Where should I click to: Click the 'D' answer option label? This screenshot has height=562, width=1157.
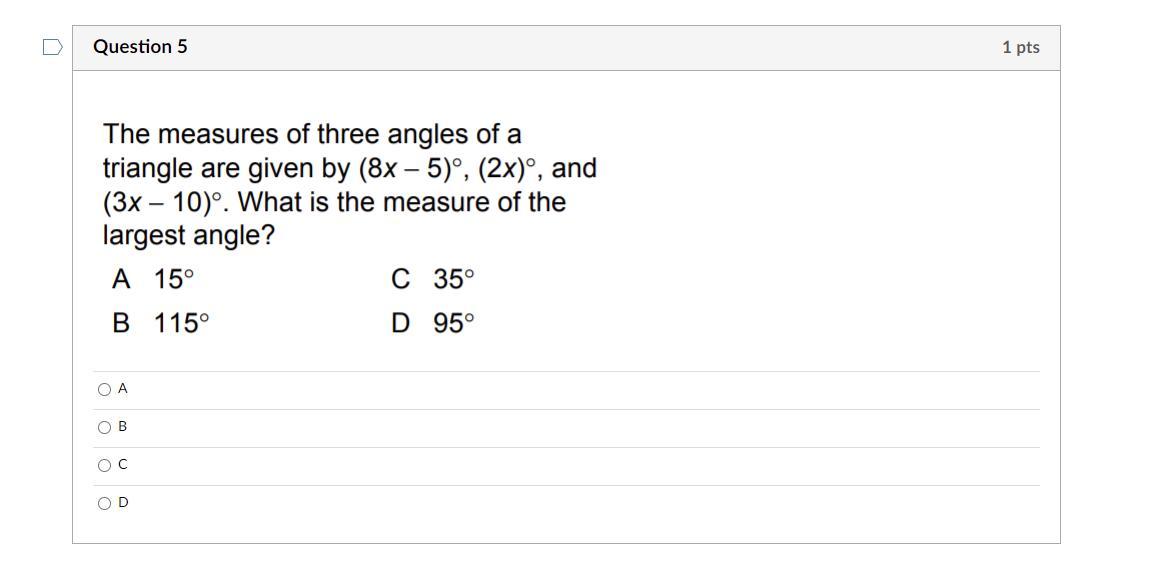(123, 503)
